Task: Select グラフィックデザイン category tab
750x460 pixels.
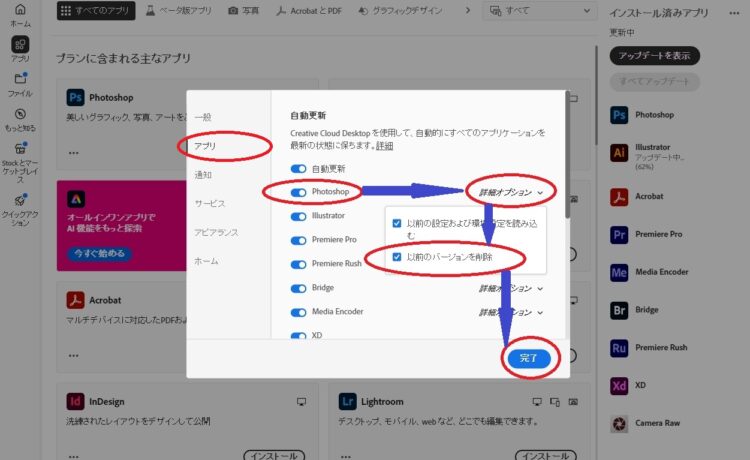Action: tap(400, 11)
